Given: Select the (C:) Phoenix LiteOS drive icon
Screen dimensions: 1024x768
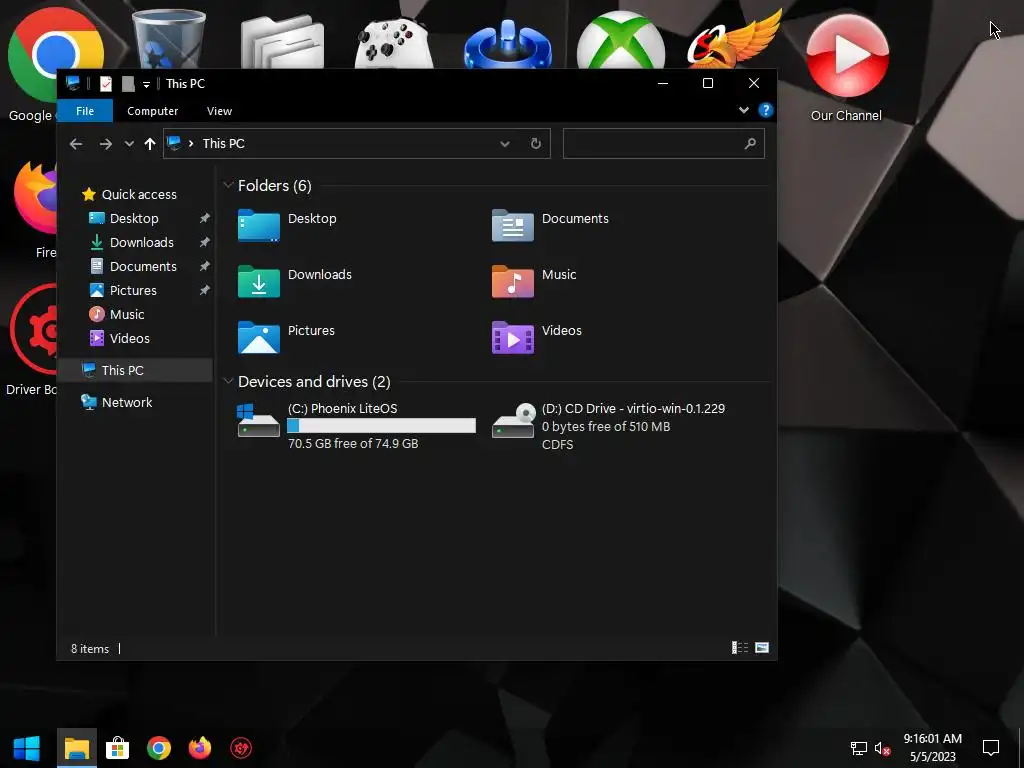Looking at the screenshot, I should click(259, 421).
